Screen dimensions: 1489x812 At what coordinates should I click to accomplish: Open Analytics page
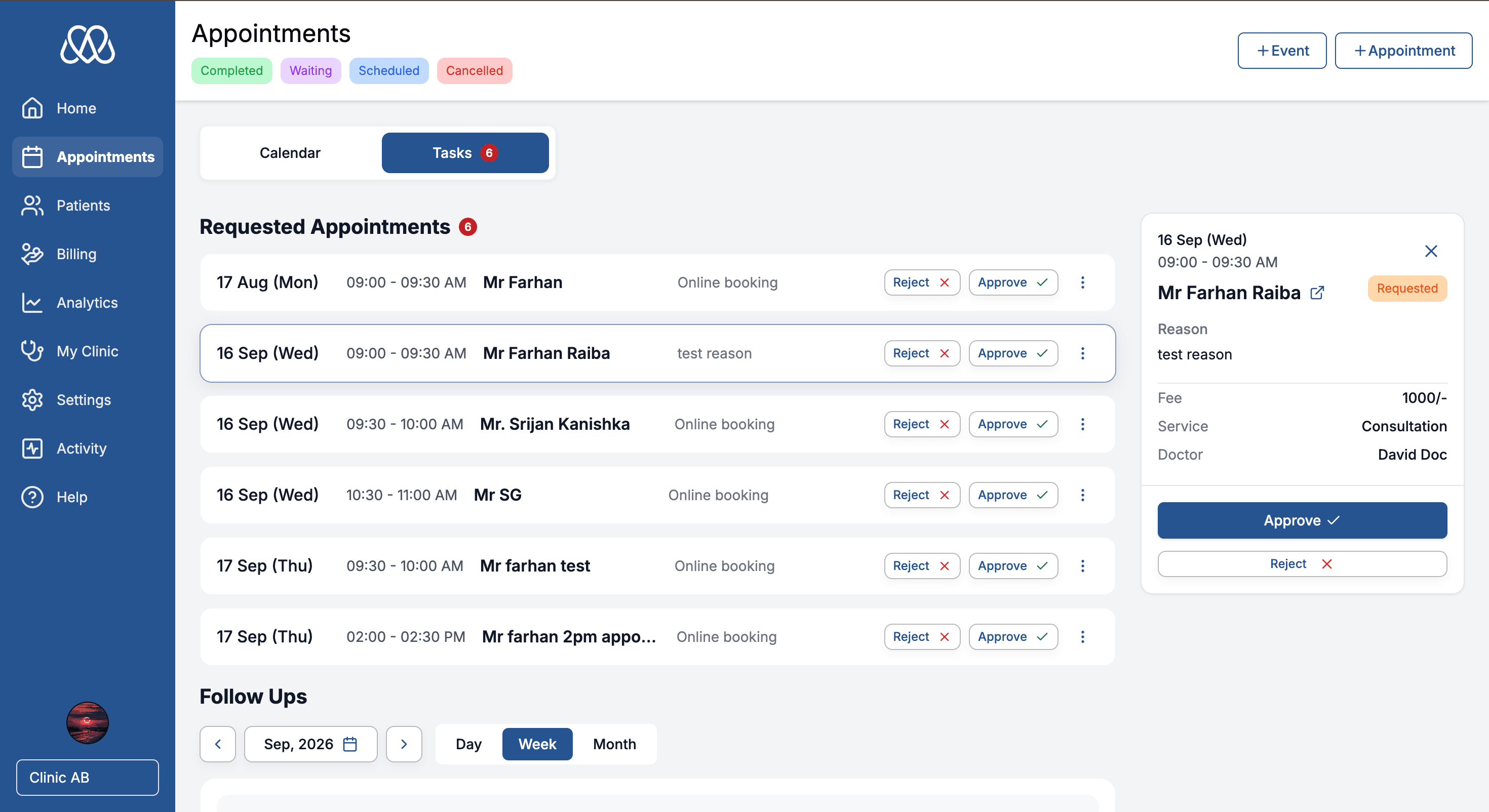(x=87, y=302)
